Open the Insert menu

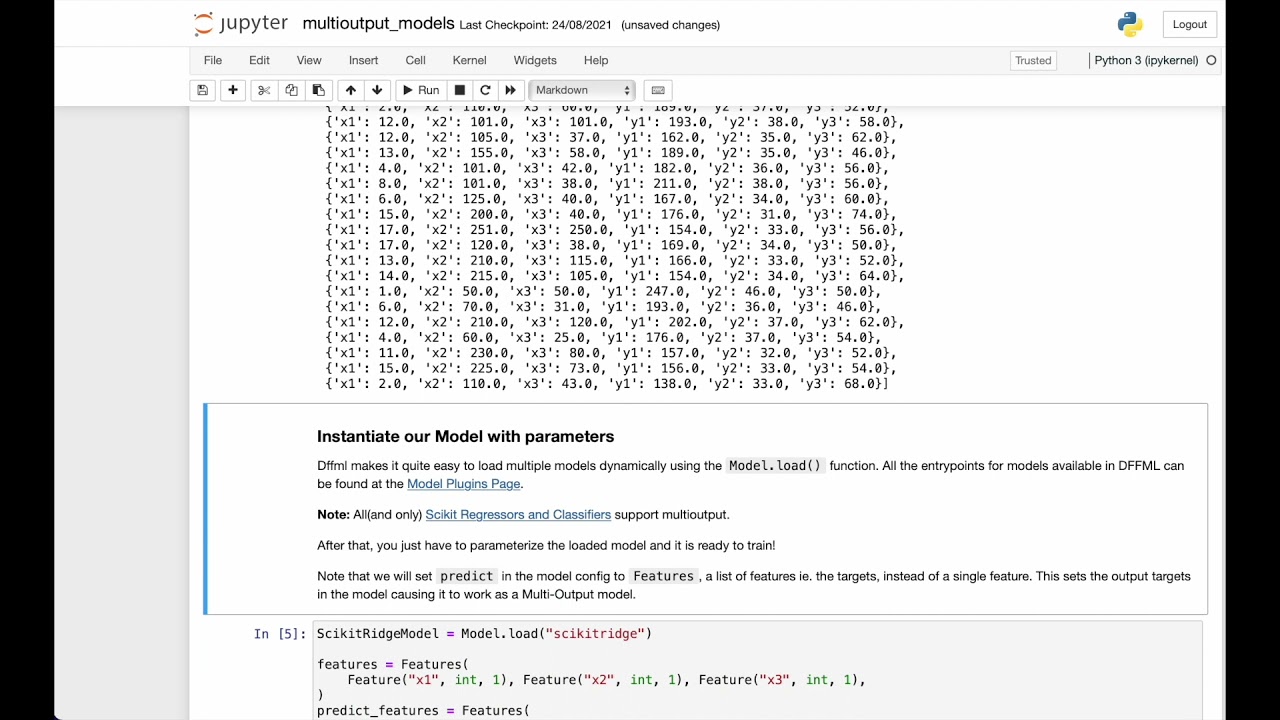coord(363,61)
